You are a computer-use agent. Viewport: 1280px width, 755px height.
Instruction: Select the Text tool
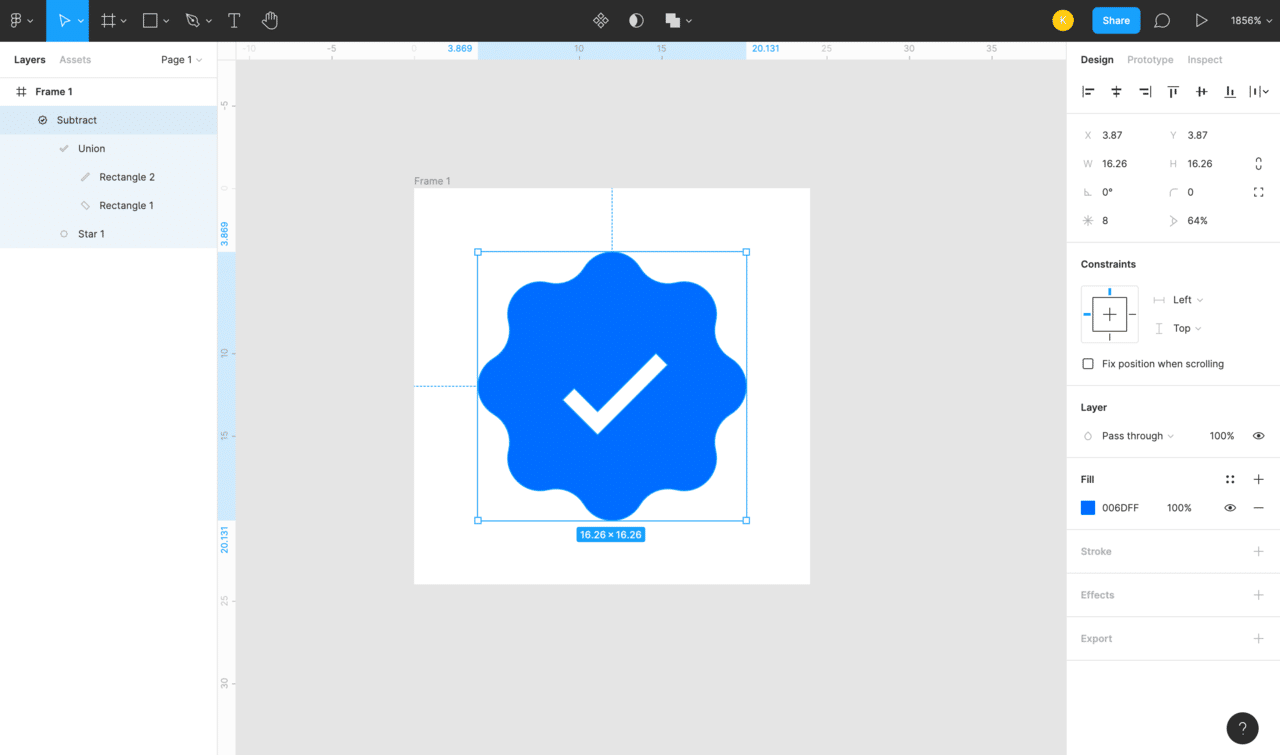click(x=234, y=20)
